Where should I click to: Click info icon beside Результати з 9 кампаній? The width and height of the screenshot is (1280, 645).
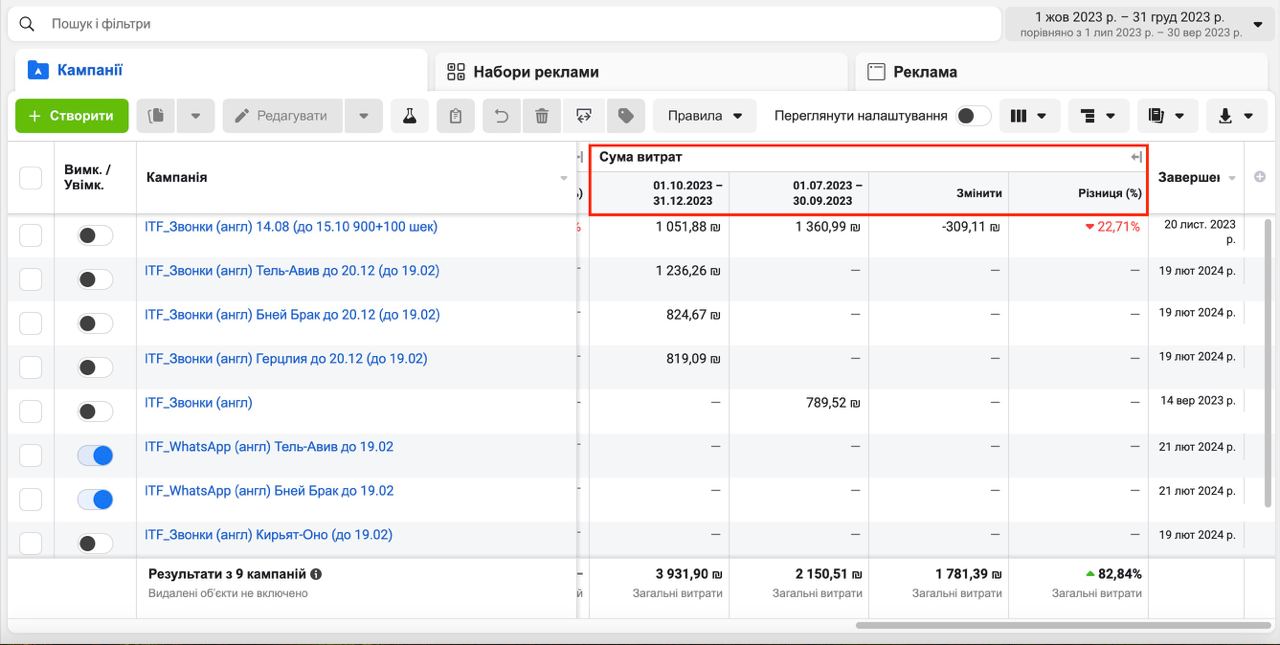(x=316, y=575)
